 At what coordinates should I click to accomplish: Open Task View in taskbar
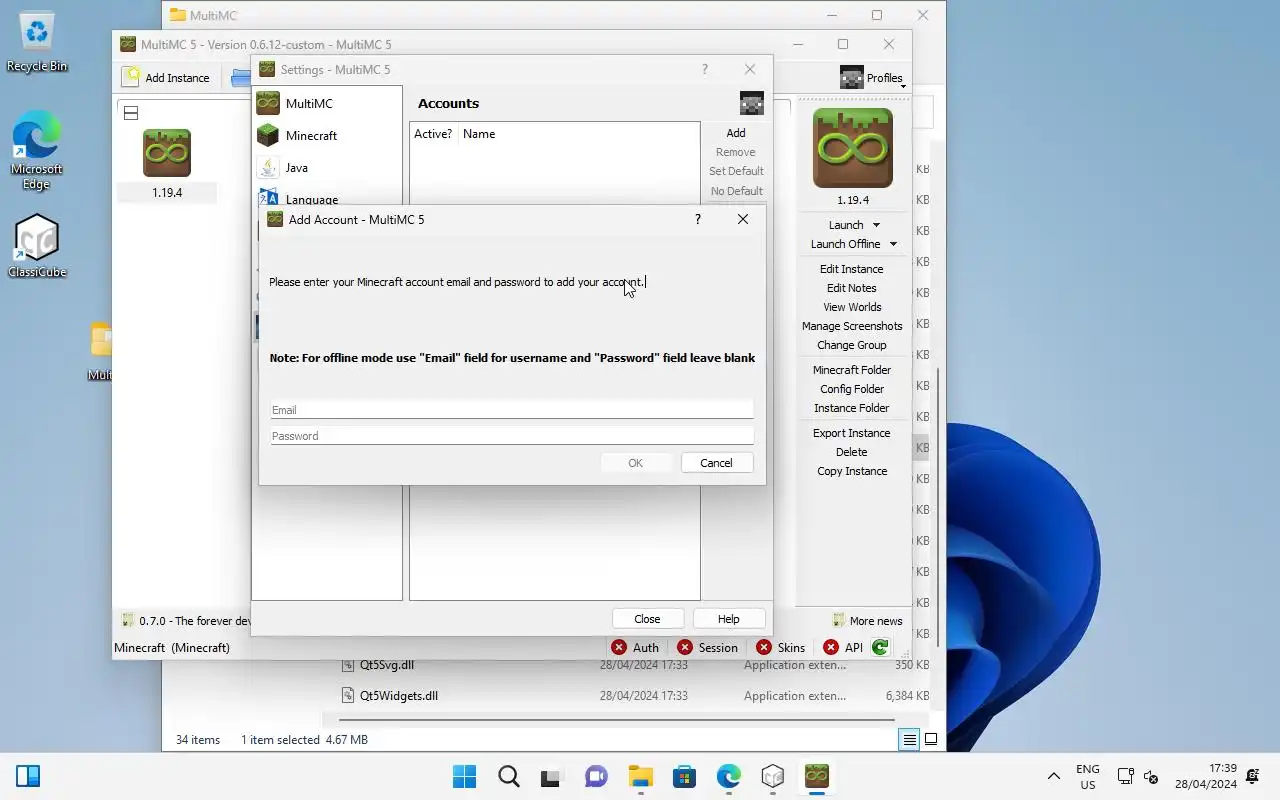click(x=552, y=776)
